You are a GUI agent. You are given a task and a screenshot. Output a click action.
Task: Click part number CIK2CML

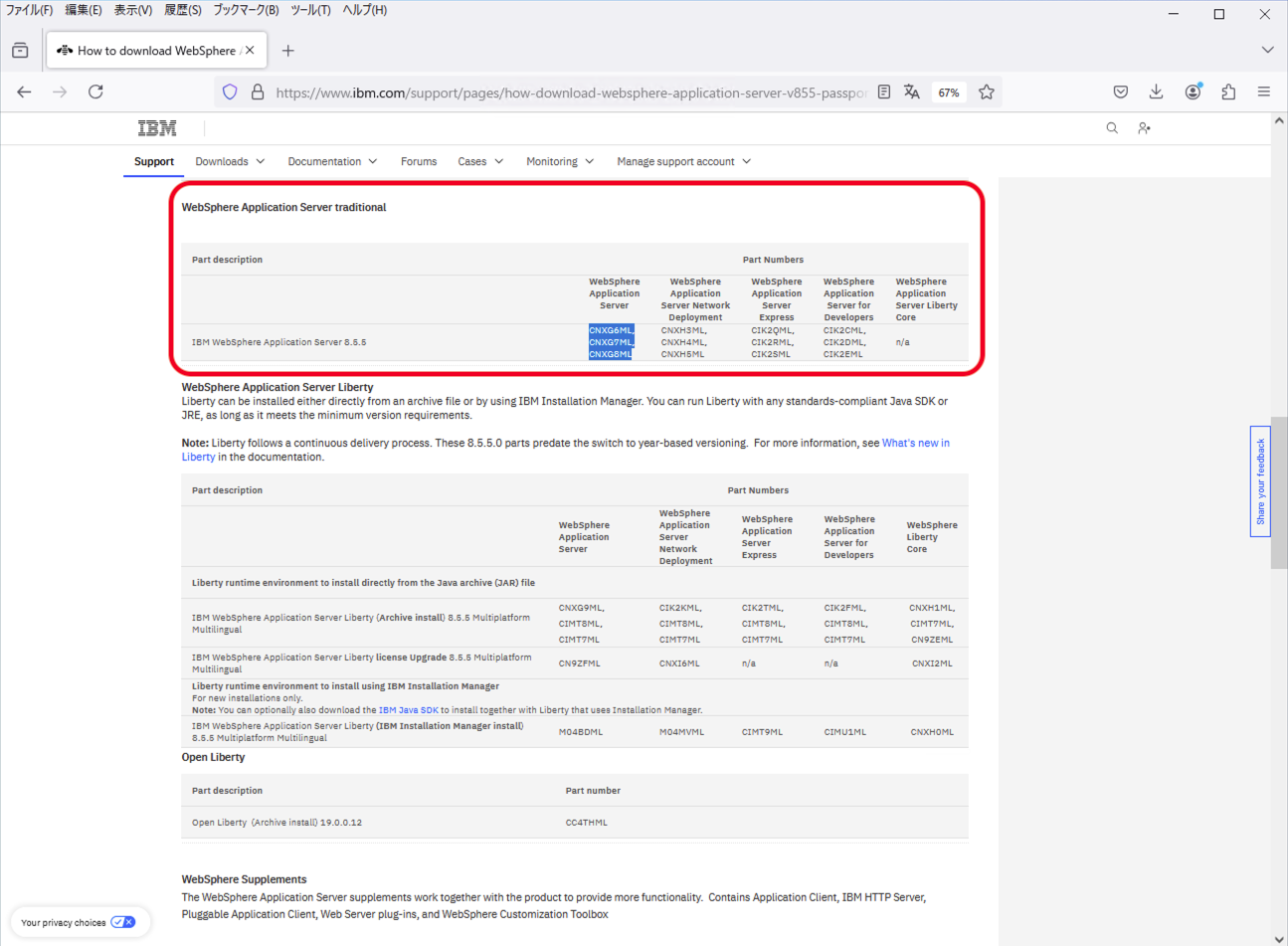(x=844, y=330)
